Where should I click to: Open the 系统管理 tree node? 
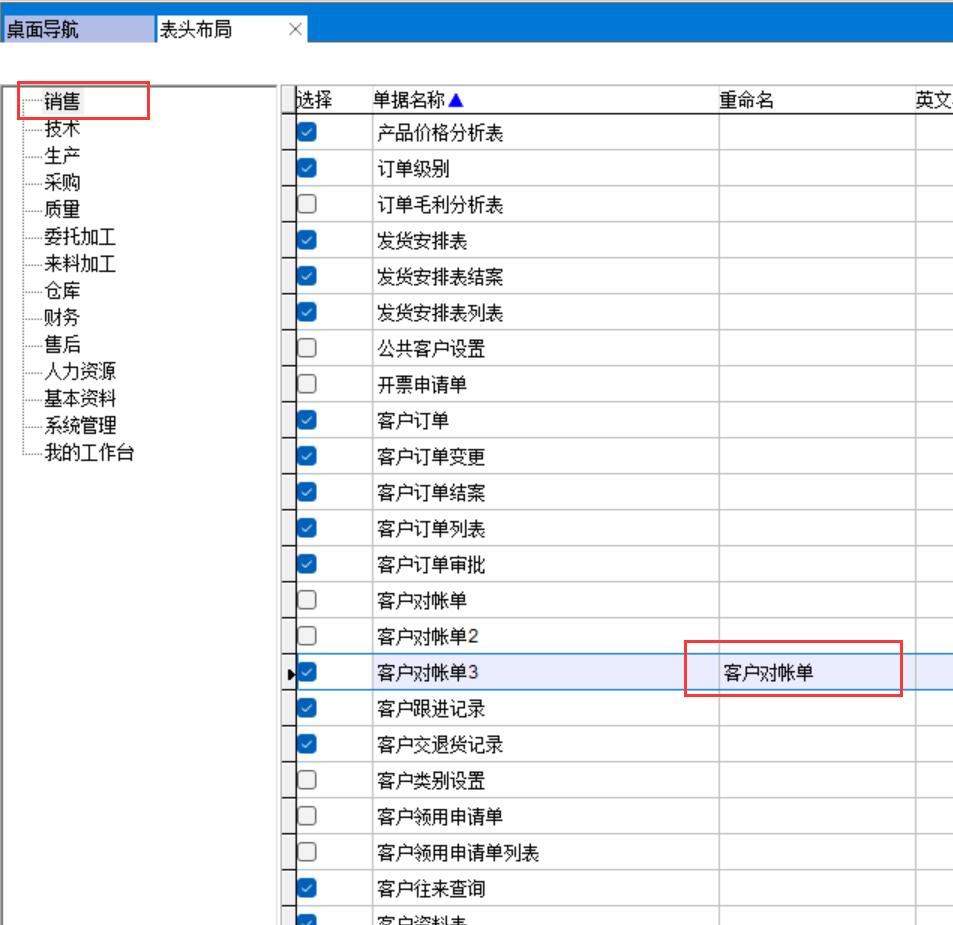[x=80, y=426]
